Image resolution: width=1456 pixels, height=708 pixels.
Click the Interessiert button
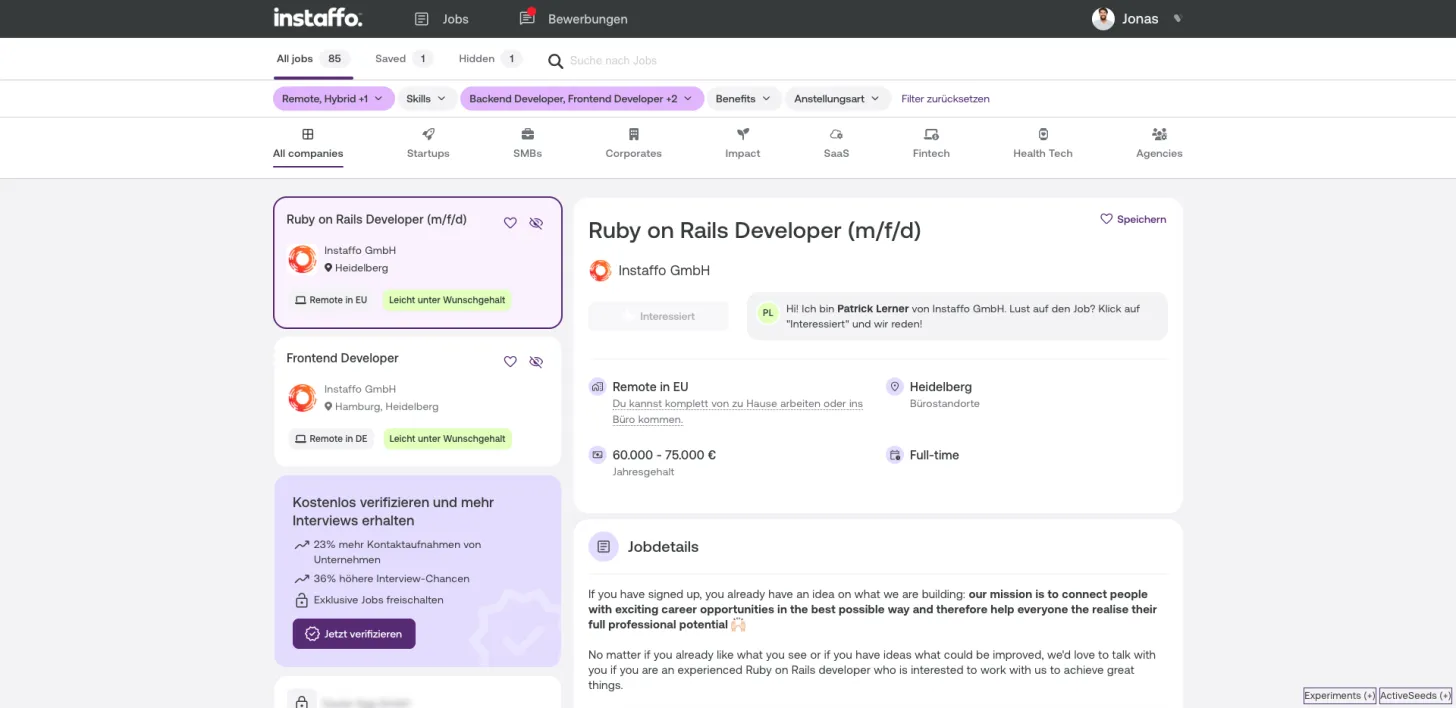658,316
